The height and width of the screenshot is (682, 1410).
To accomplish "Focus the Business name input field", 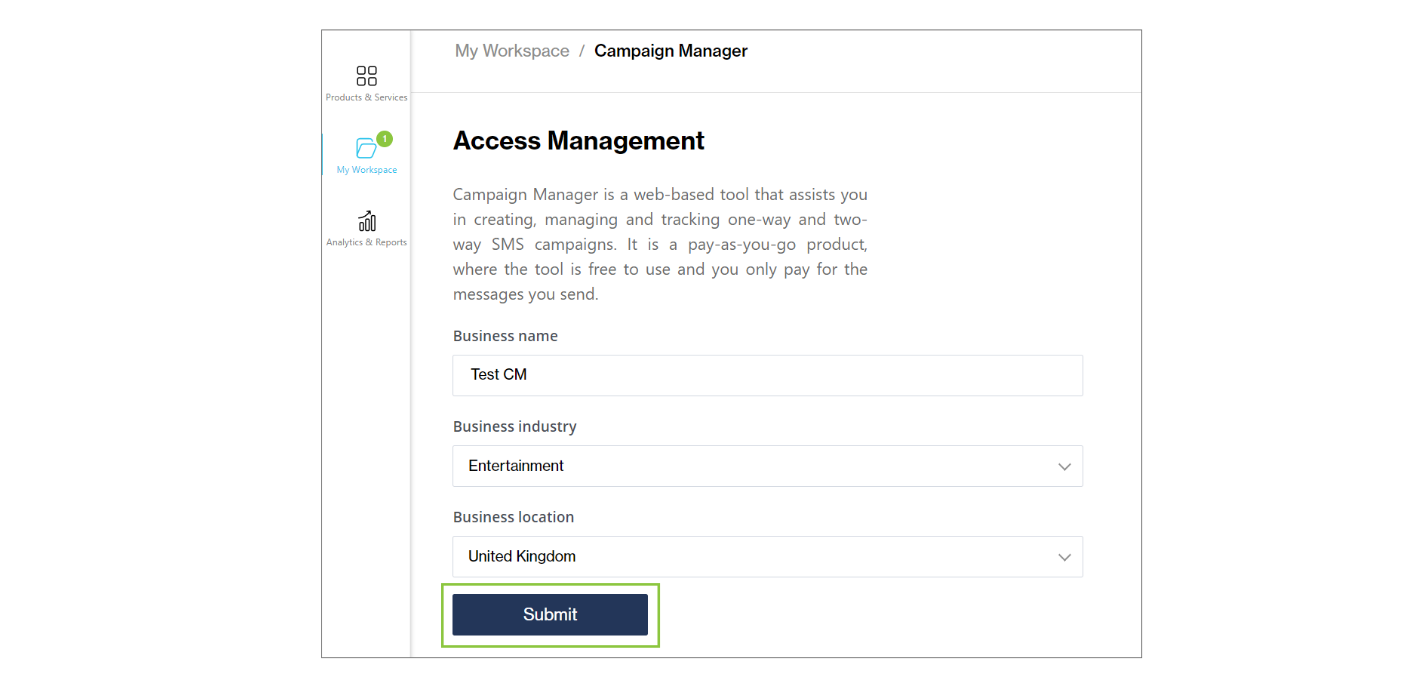I will coord(767,375).
